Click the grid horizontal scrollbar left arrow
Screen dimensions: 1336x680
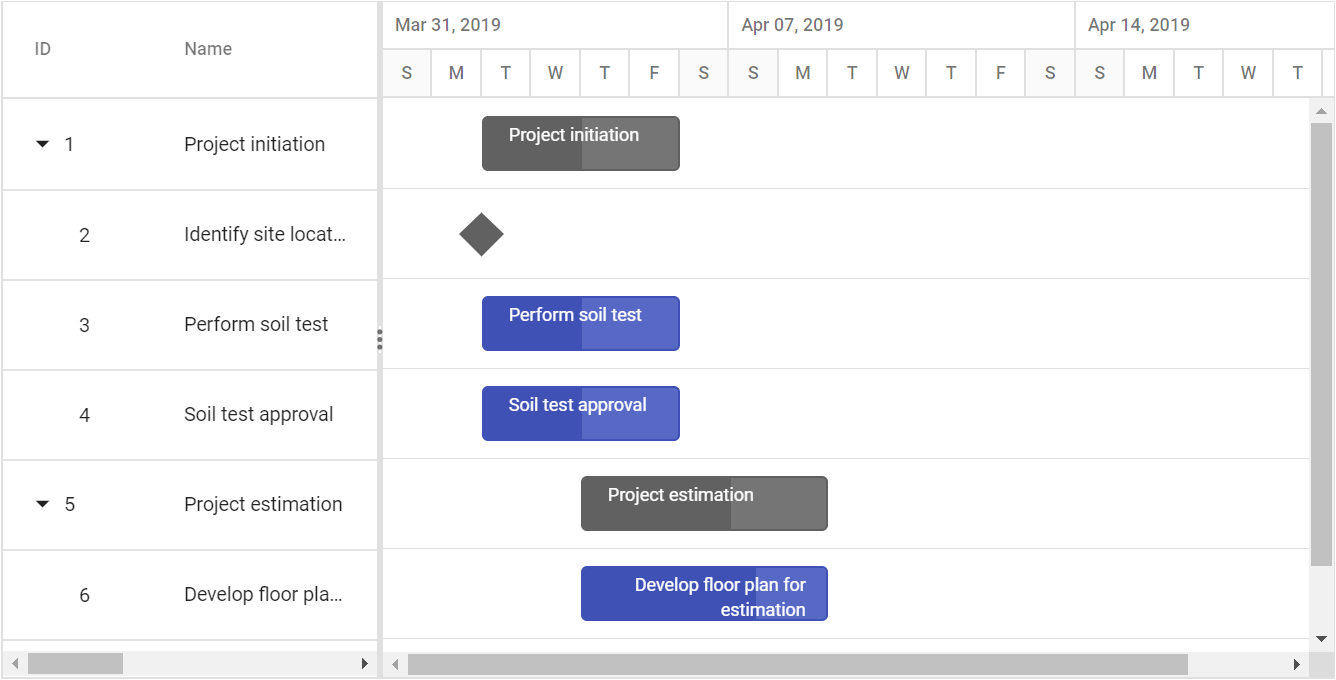[x=15, y=664]
